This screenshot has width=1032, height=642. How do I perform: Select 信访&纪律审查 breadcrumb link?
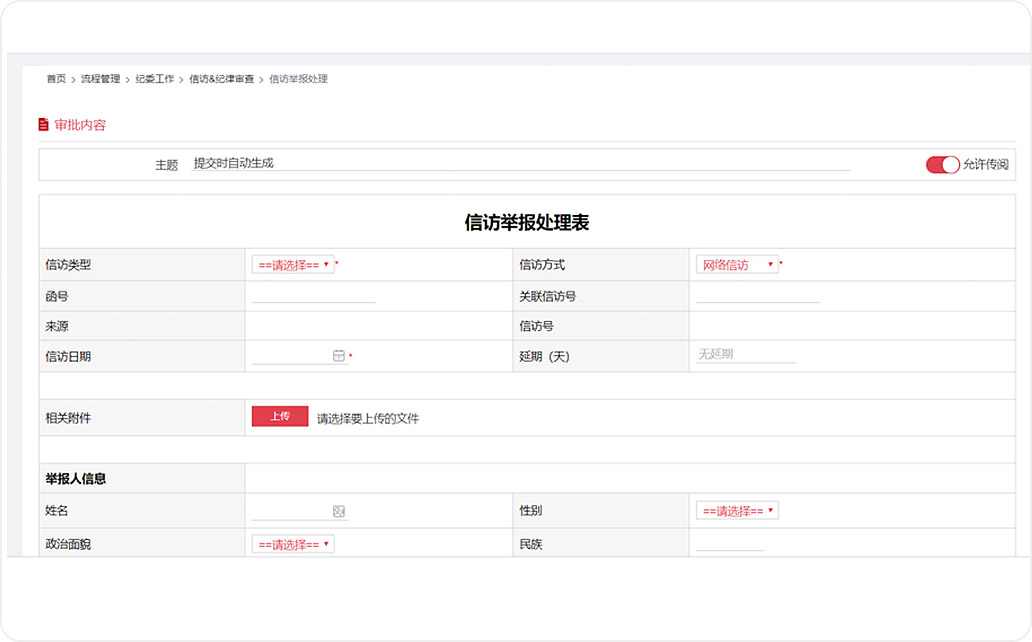(221, 79)
